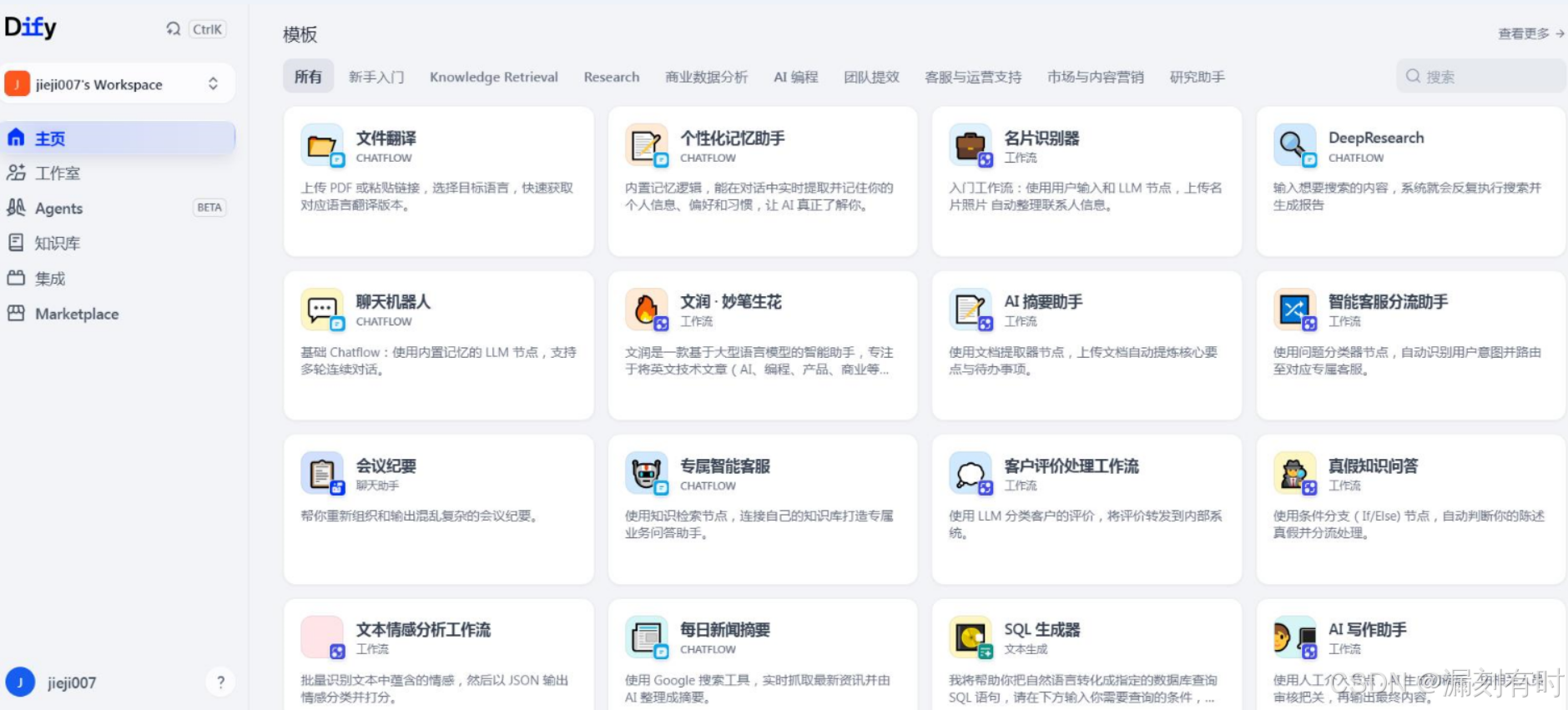Viewport: 1568px width, 710px height.
Task: Click the 会议纪要 clipboard icon
Action: point(322,473)
